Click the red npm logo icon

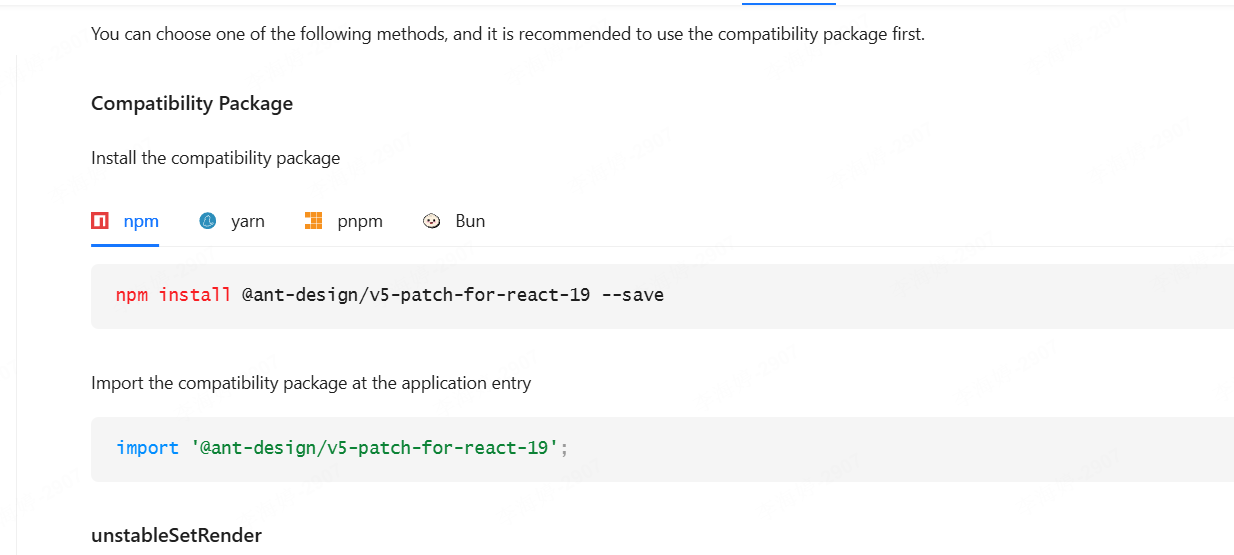click(100, 221)
